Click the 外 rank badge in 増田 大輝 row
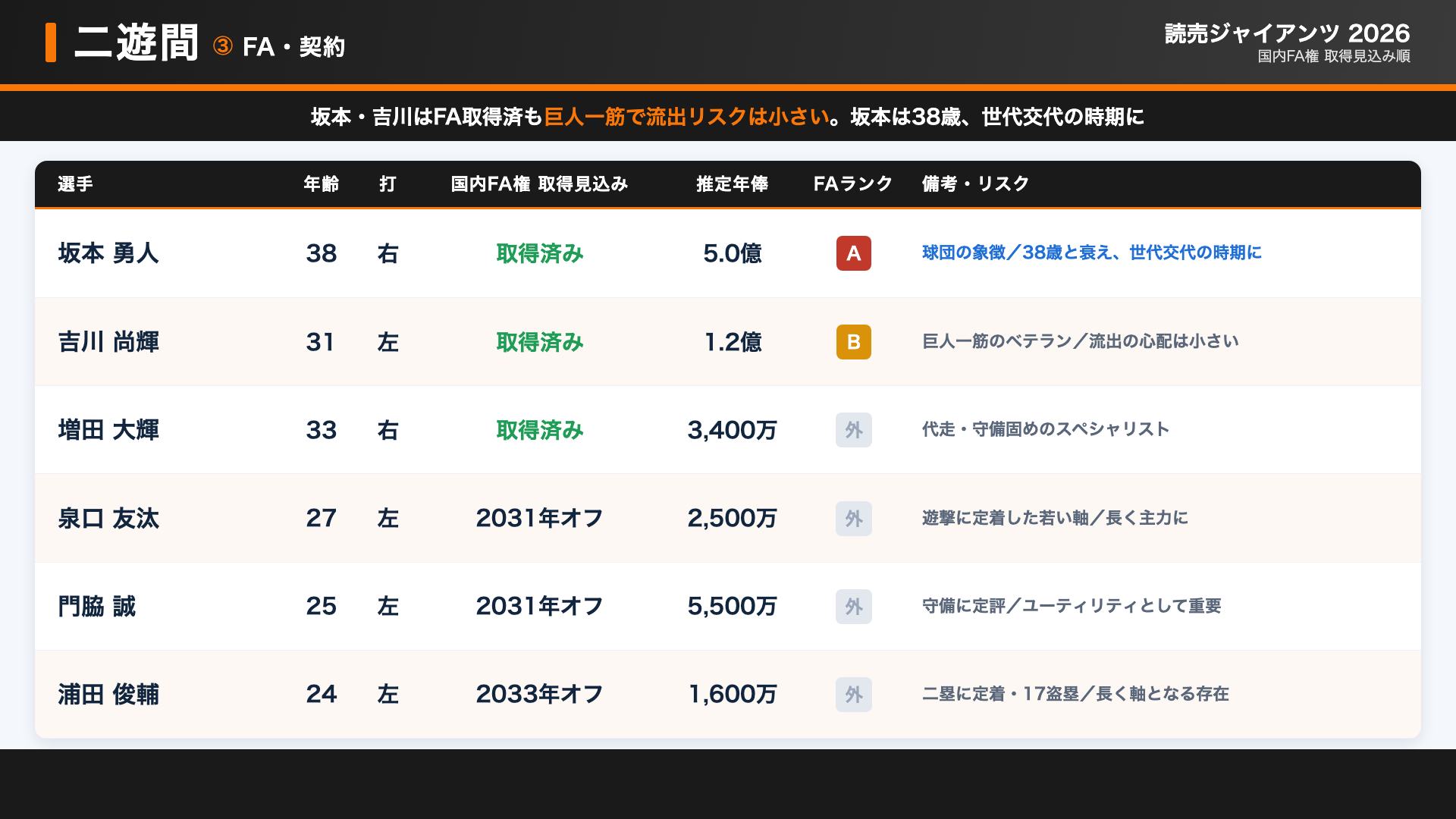 click(x=853, y=430)
